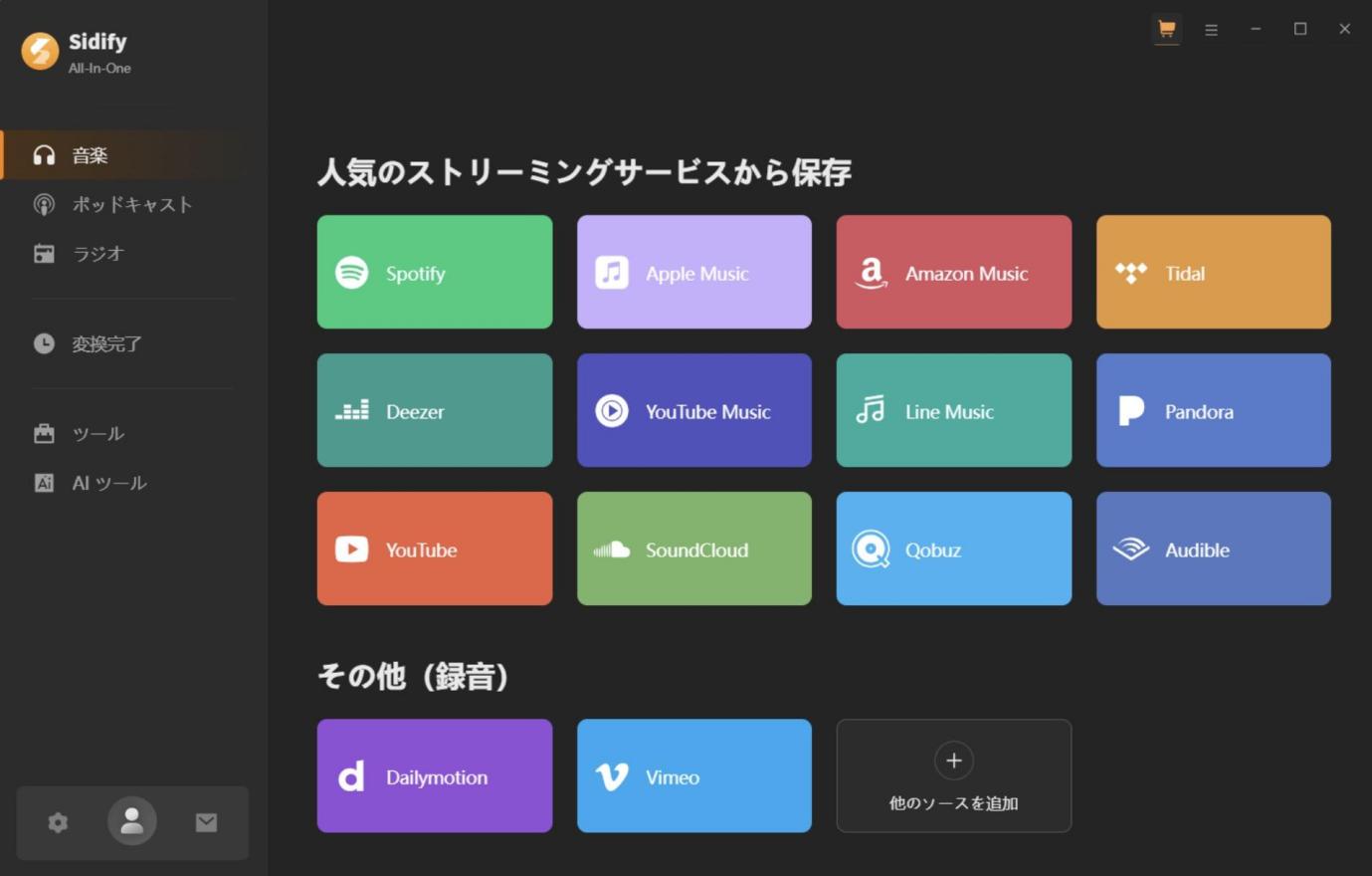Viewport: 1372px width, 876px height.
Task: Switch to ラジオ section
Action: (x=124, y=254)
